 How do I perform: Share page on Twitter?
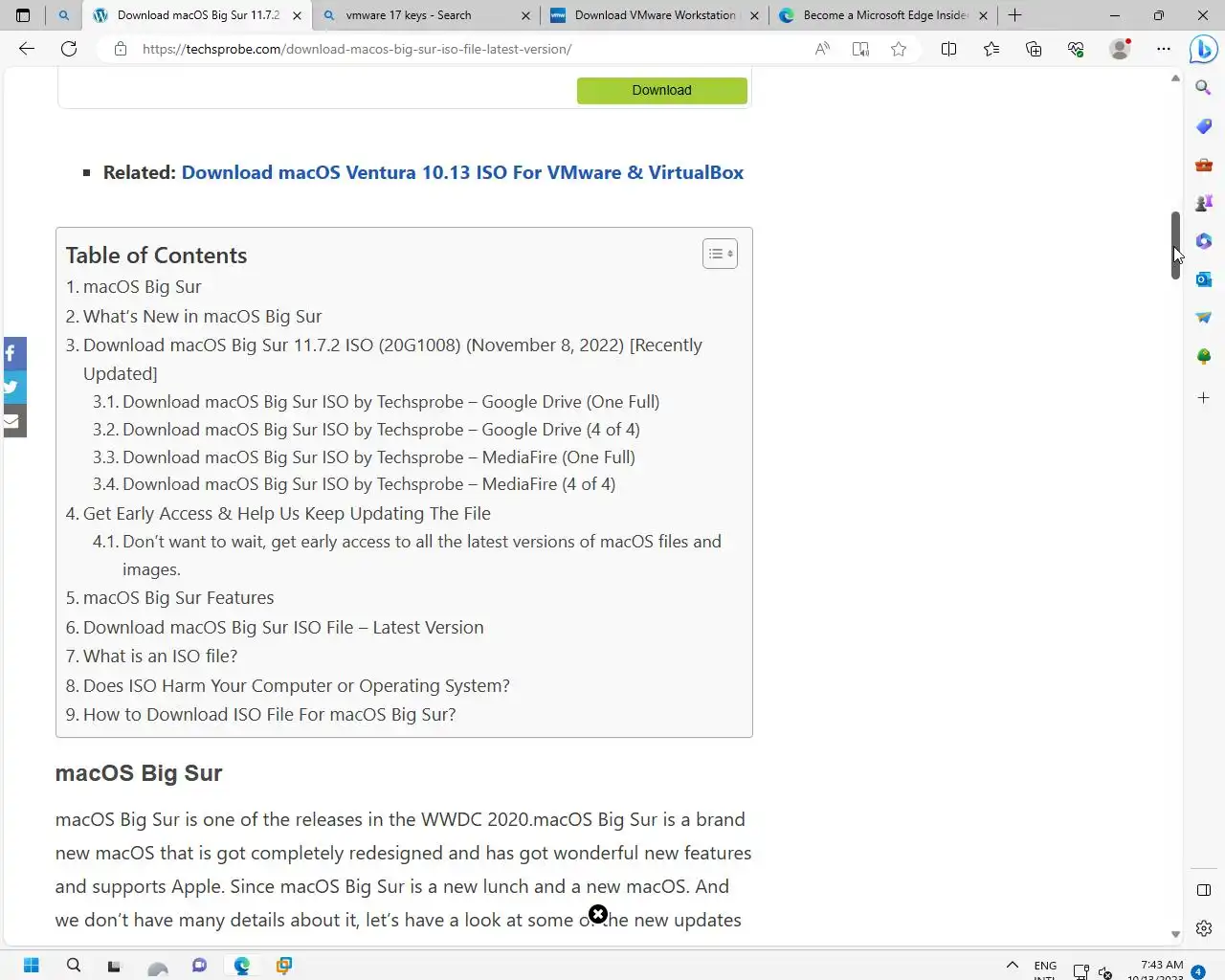(x=12, y=388)
